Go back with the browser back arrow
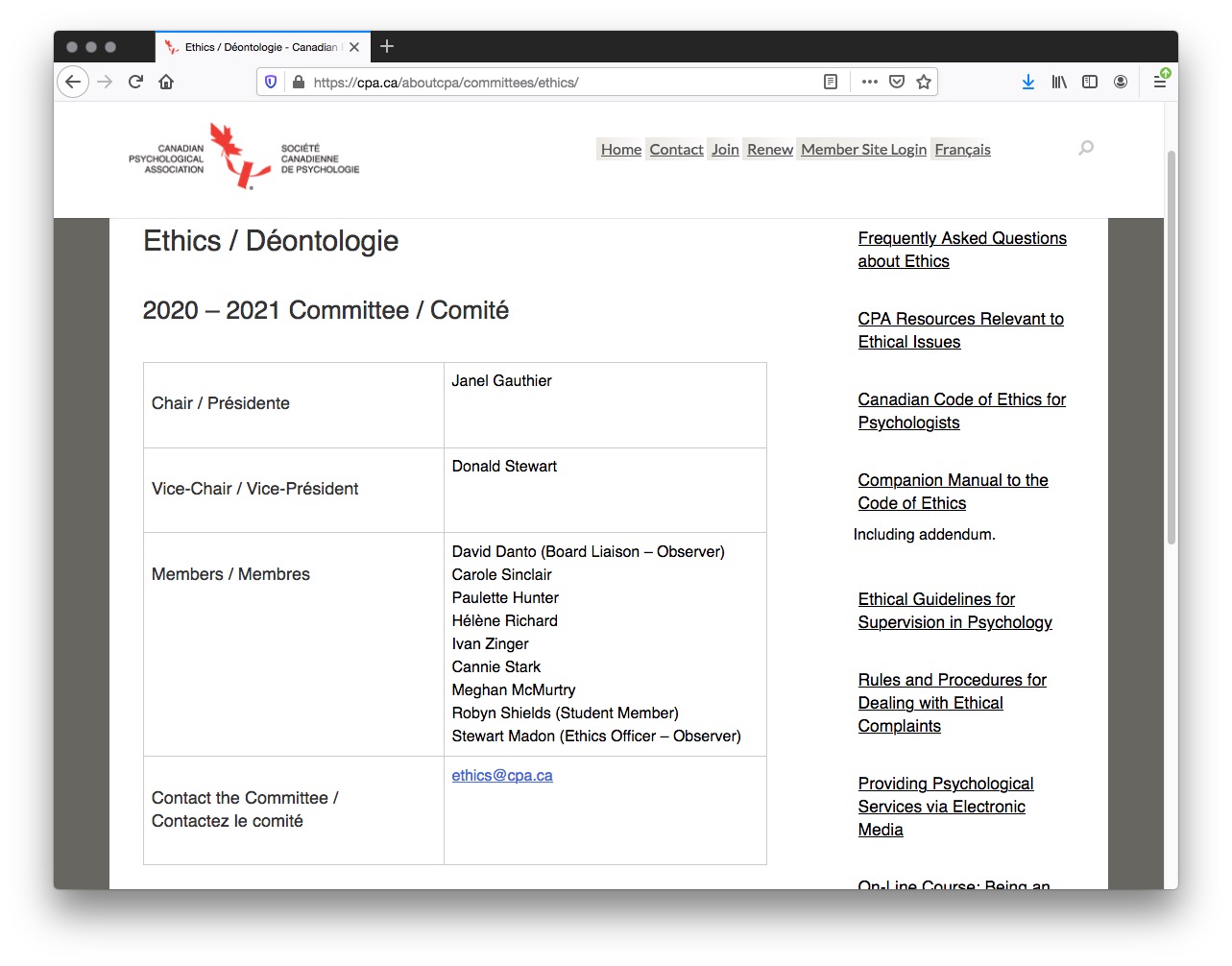 click(73, 82)
